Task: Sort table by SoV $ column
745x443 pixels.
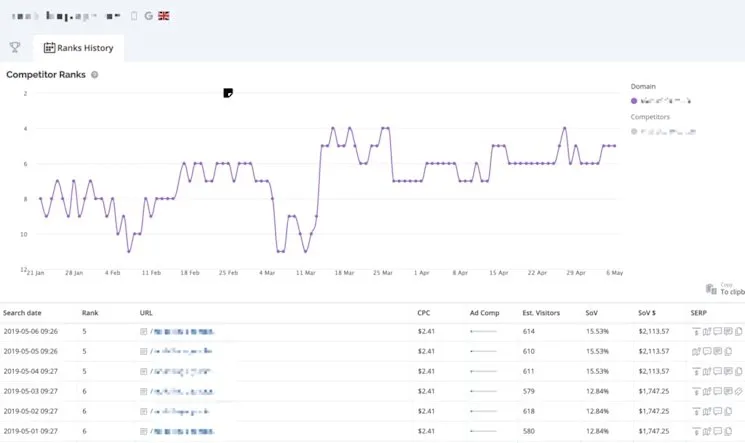Action: [647, 313]
